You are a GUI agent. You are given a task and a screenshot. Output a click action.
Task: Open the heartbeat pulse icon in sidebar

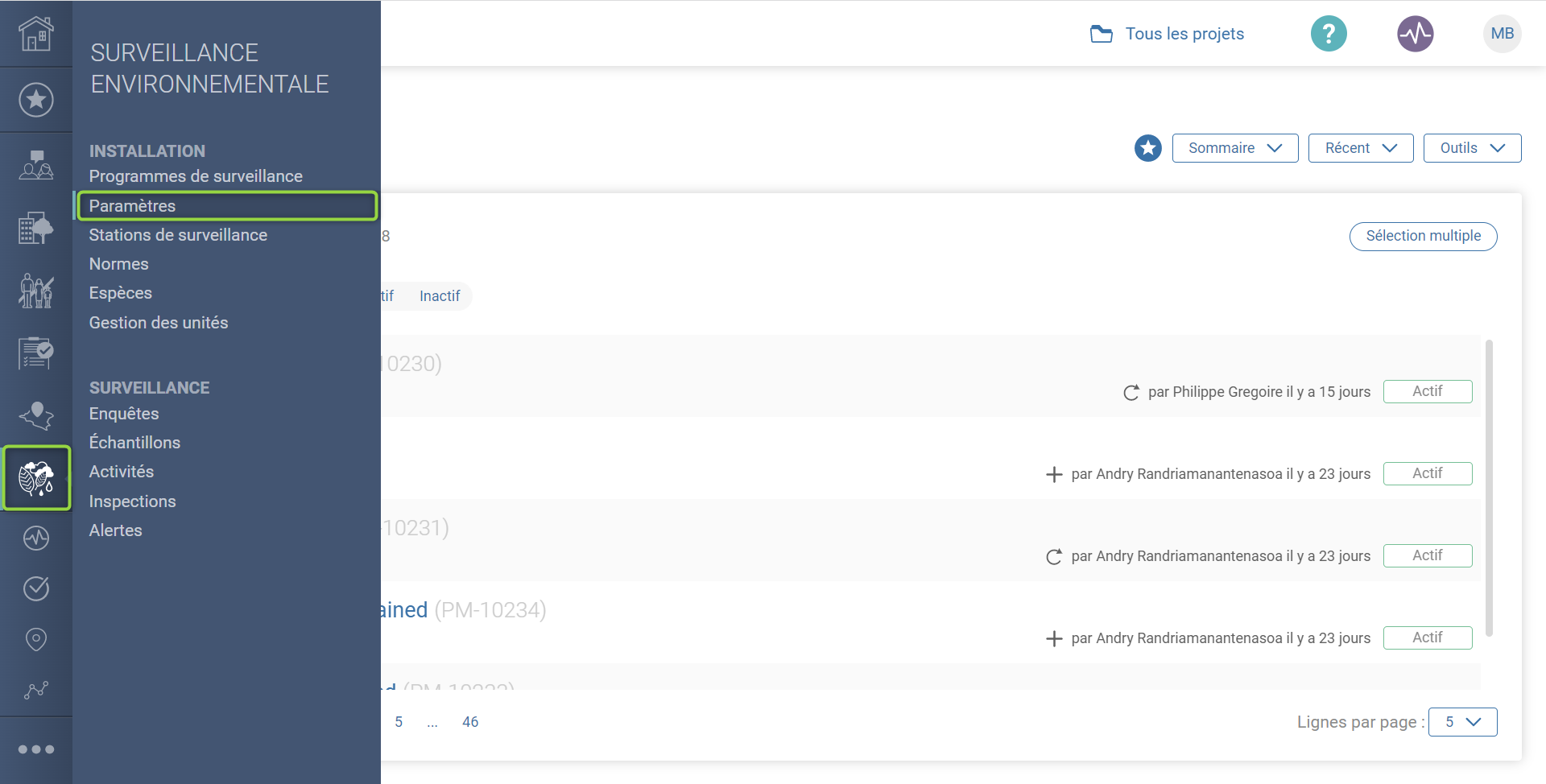(x=36, y=538)
